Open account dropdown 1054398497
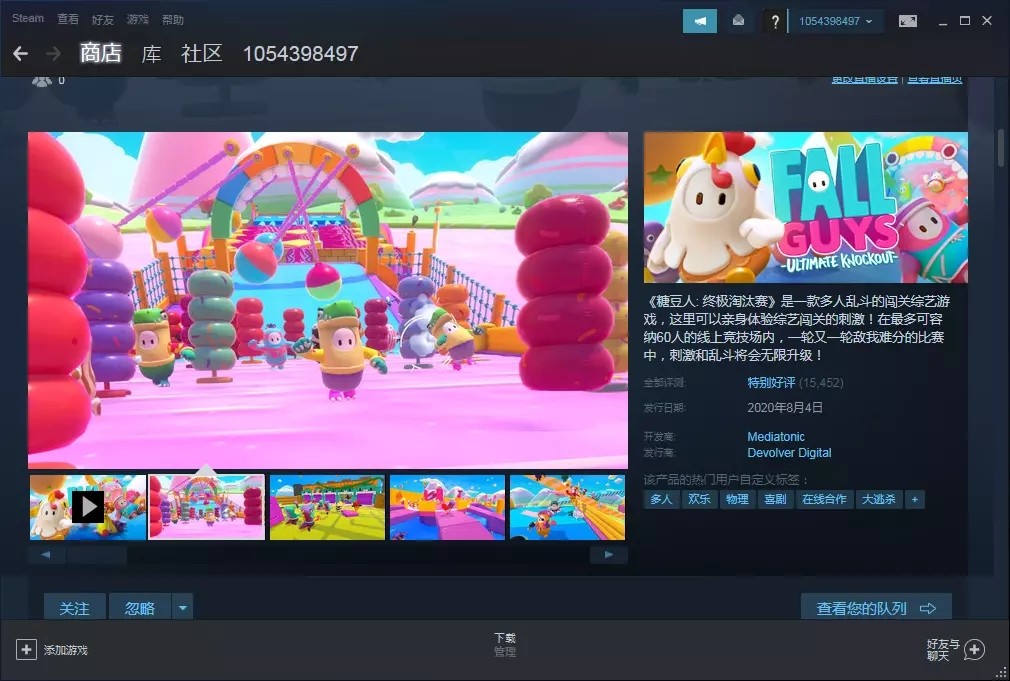The height and width of the screenshot is (681, 1010). click(835, 21)
